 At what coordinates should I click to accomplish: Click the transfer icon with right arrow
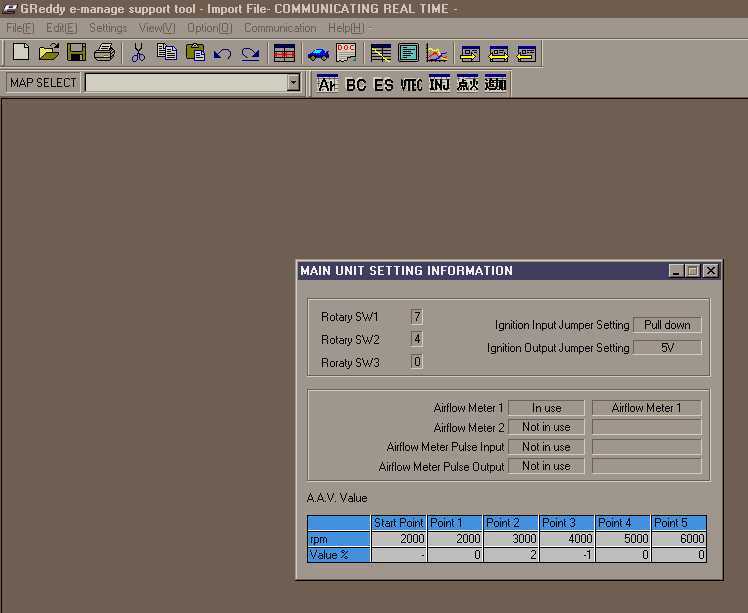(470, 53)
